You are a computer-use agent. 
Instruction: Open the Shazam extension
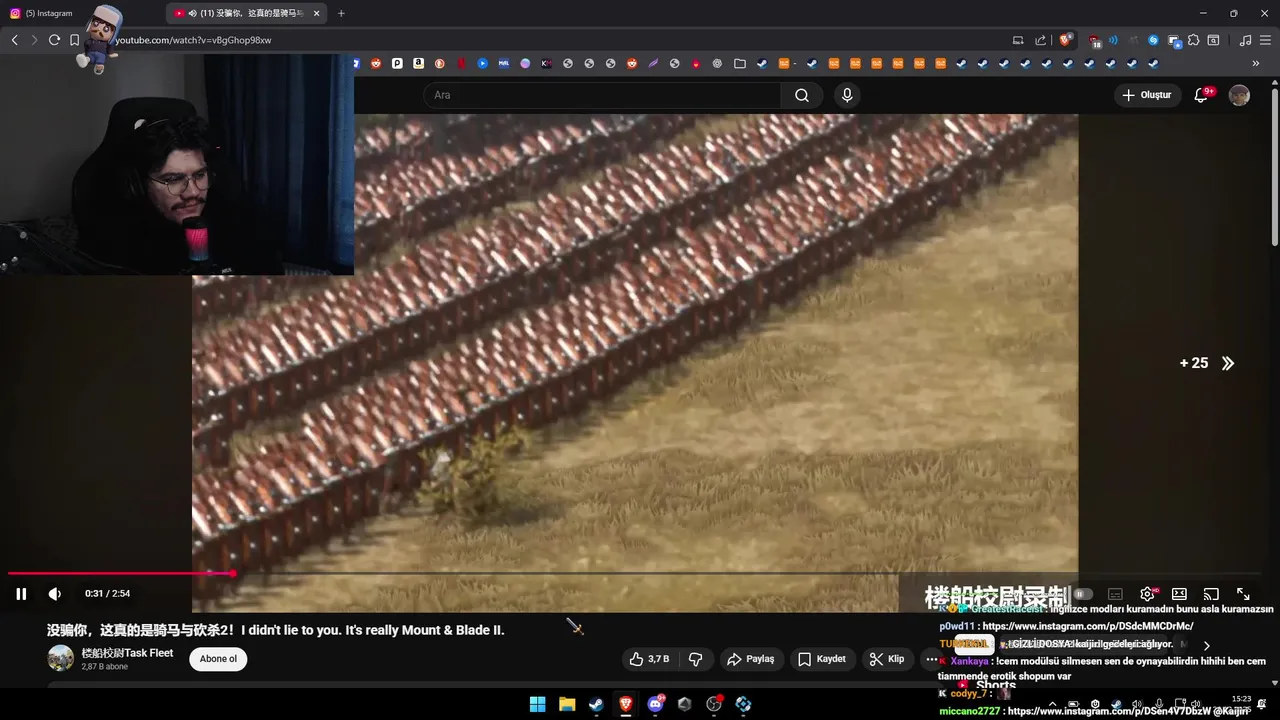pyautogui.click(x=1153, y=40)
